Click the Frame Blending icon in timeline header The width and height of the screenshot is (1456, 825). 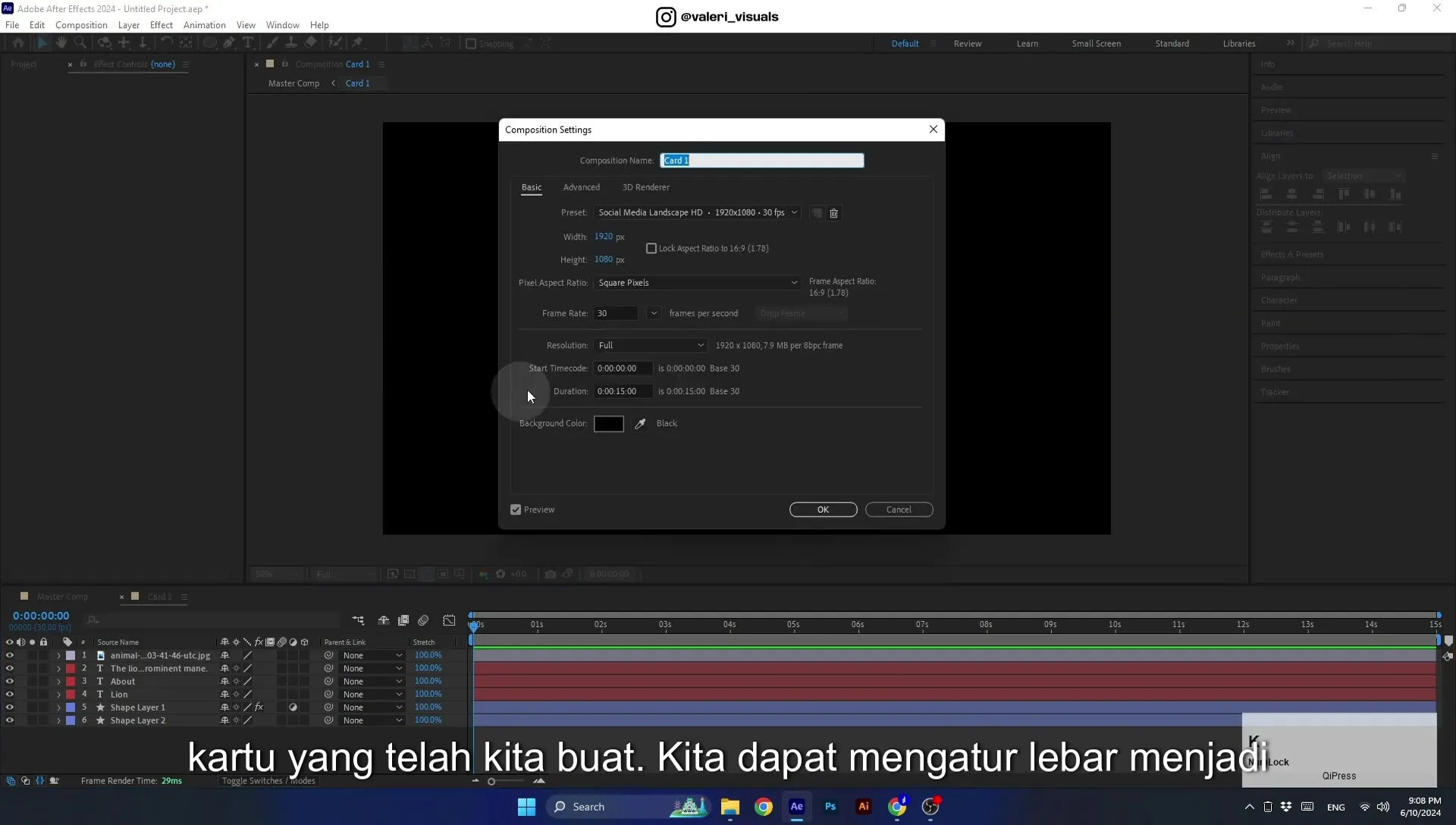(403, 620)
